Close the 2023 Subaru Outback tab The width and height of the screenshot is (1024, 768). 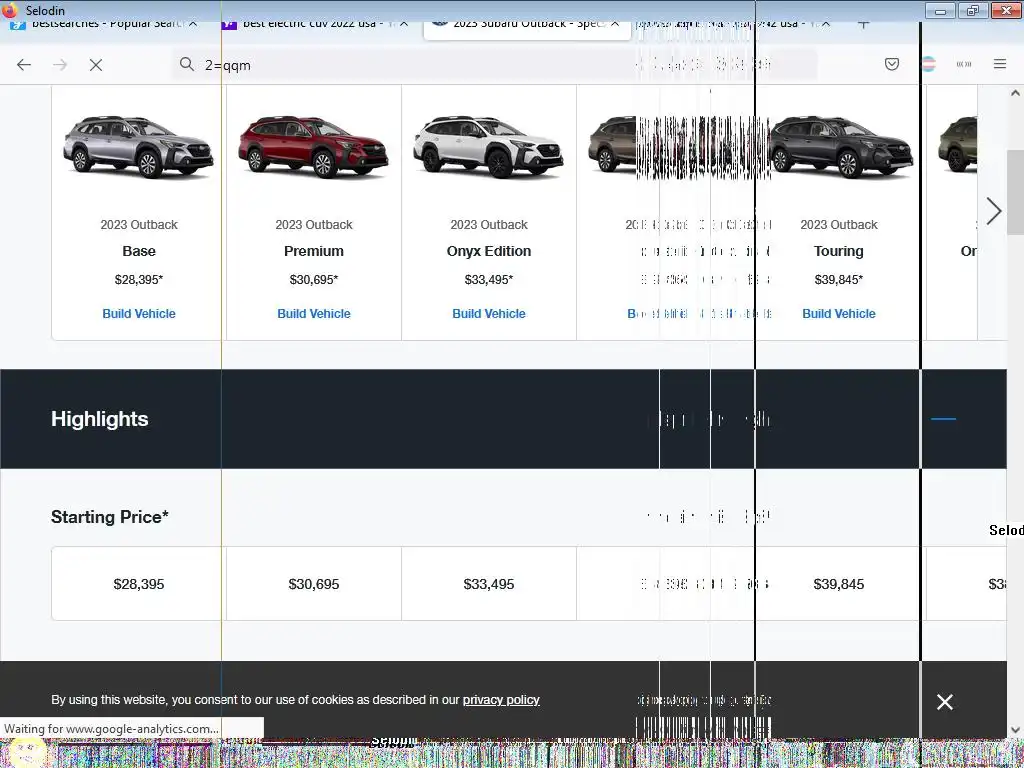[x=615, y=24]
